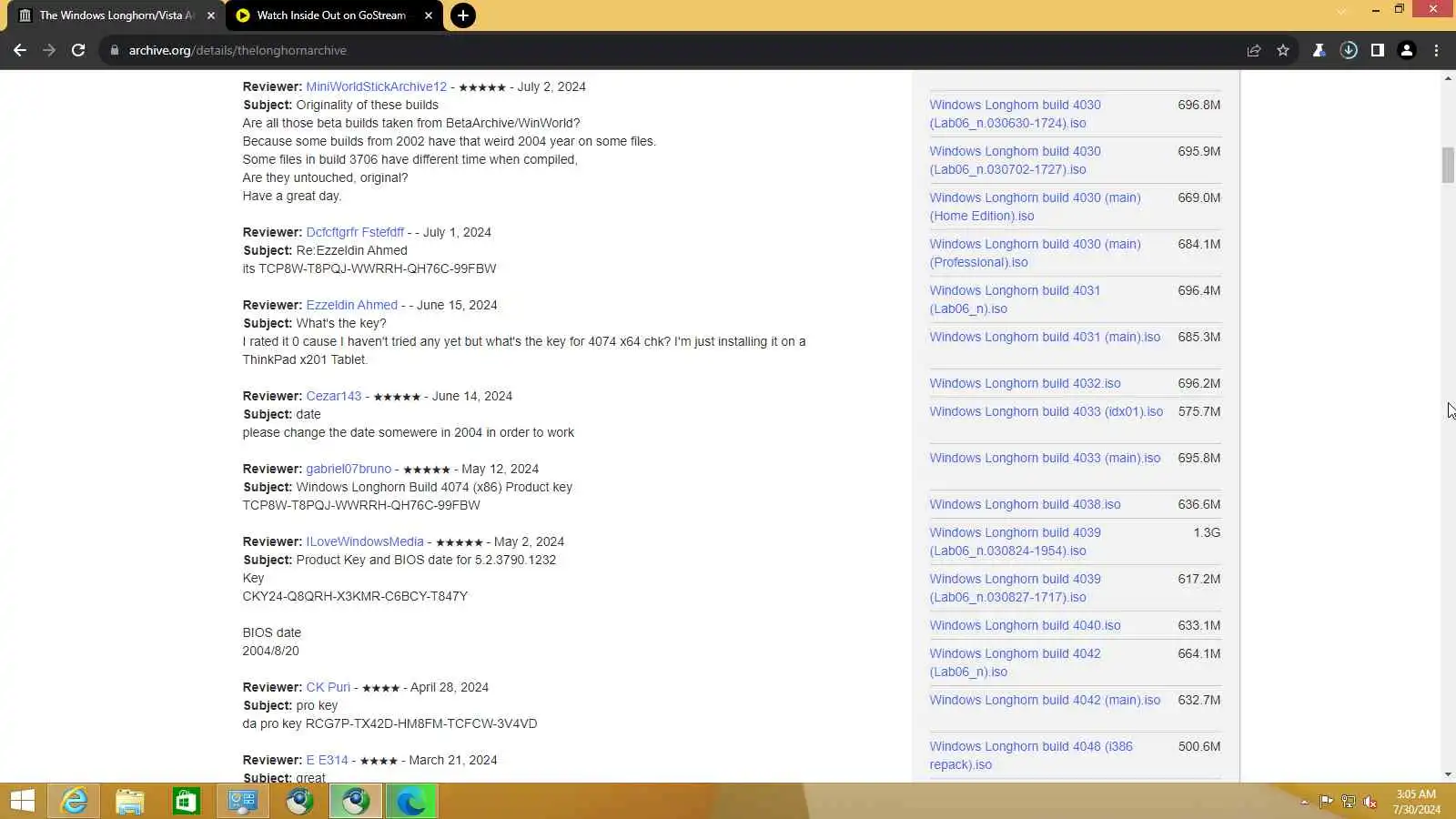The height and width of the screenshot is (819, 1456).
Task: Visit reviewer CK Puri's profile
Action: [x=329, y=687]
